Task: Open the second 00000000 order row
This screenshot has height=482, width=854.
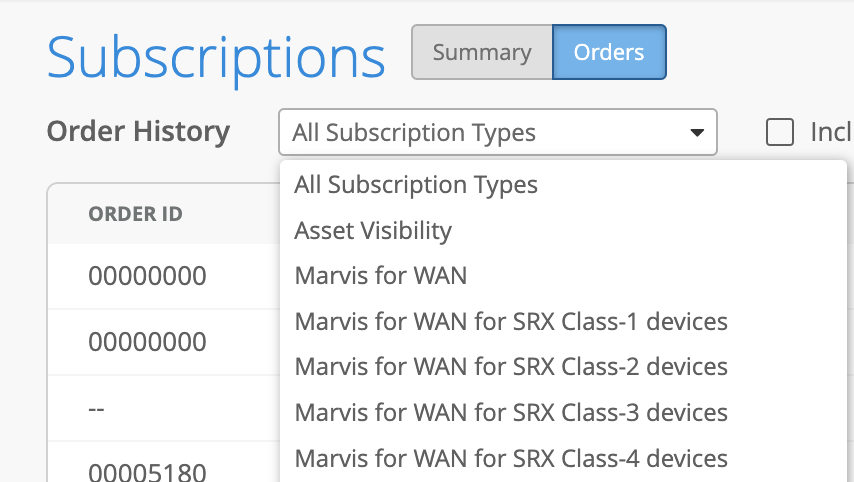Action: pos(148,342)
